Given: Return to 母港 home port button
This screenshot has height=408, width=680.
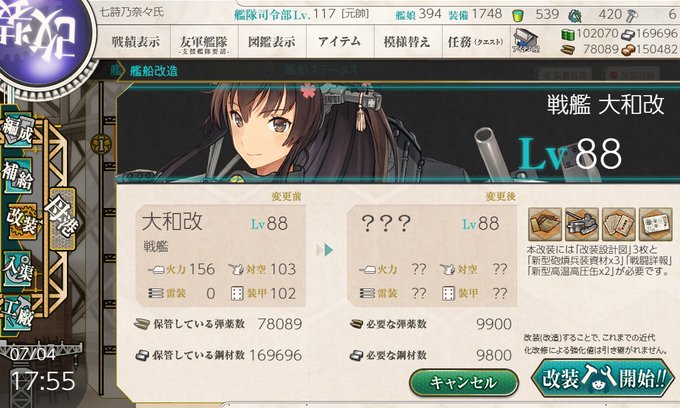Looking at the screenshot, I should click(63, 219).
